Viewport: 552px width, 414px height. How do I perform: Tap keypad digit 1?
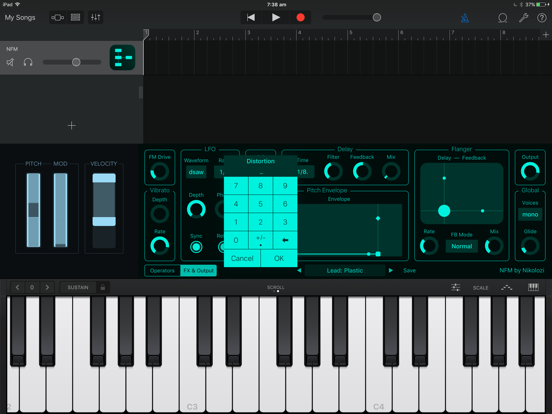point(236,222)
